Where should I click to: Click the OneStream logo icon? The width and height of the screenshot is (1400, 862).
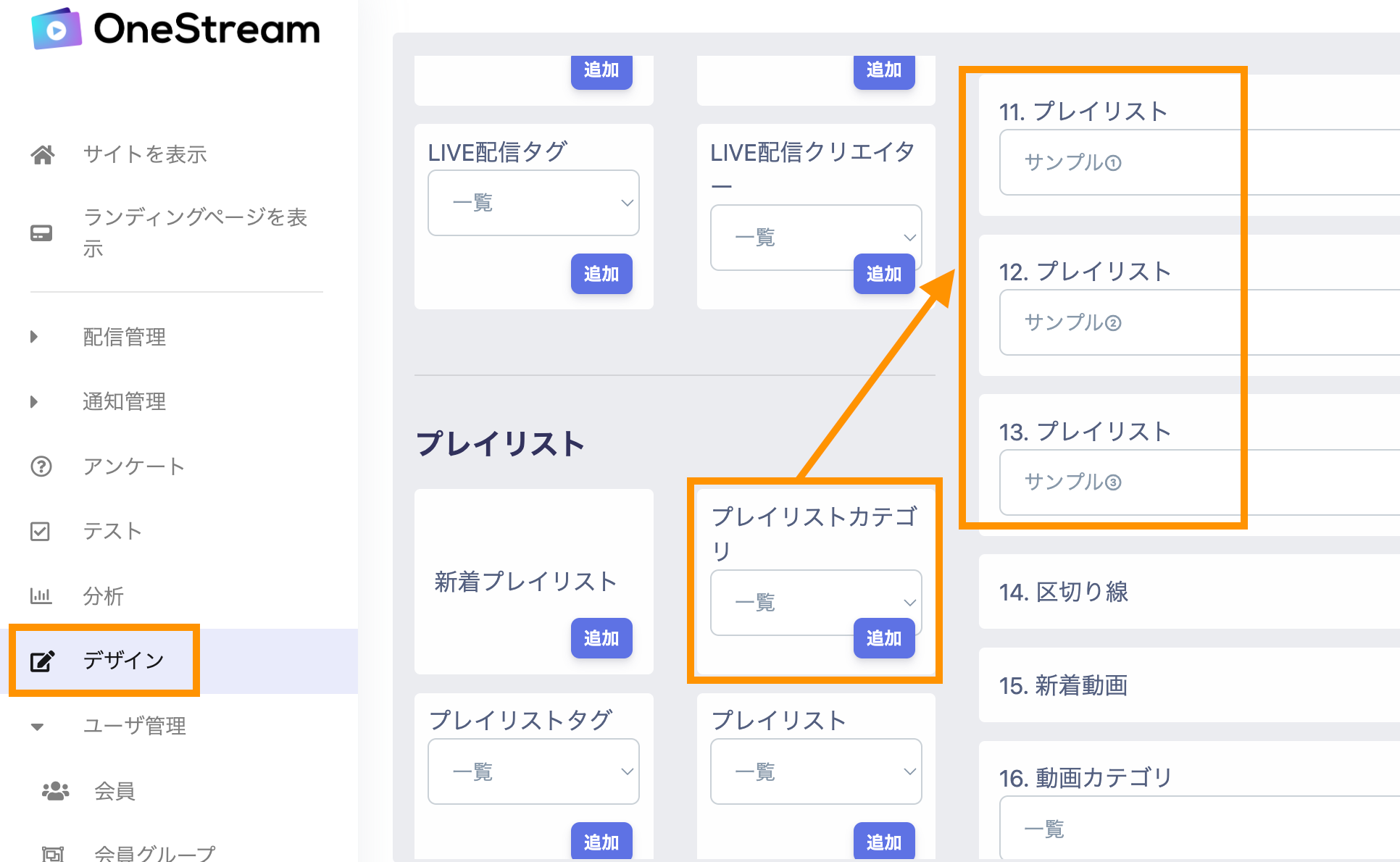click(x=56, y=29)
